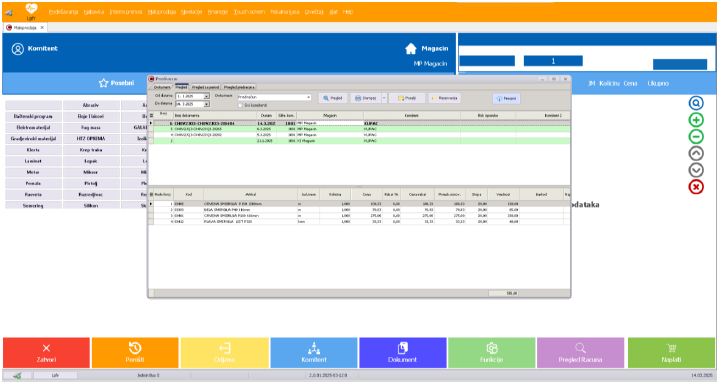Image resolution: width=718 pixels, height=383 pixels.
Task: Click the Rezervacija button in dialog
Action: pyautogui.click(x=445, y=98)
